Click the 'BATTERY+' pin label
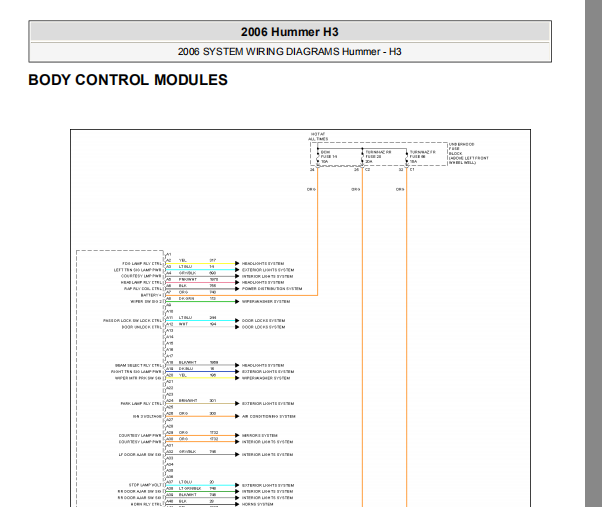 click(151, 295)
